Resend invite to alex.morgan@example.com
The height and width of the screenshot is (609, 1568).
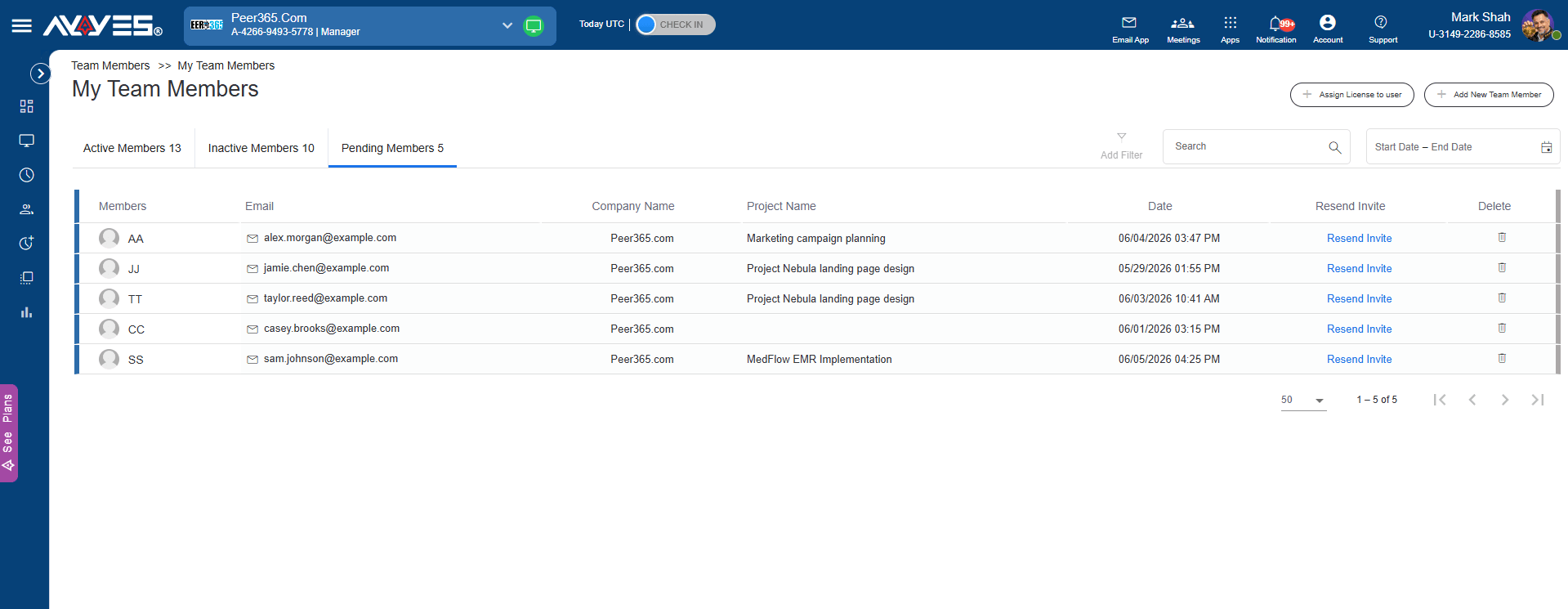tap(1359, 239)
